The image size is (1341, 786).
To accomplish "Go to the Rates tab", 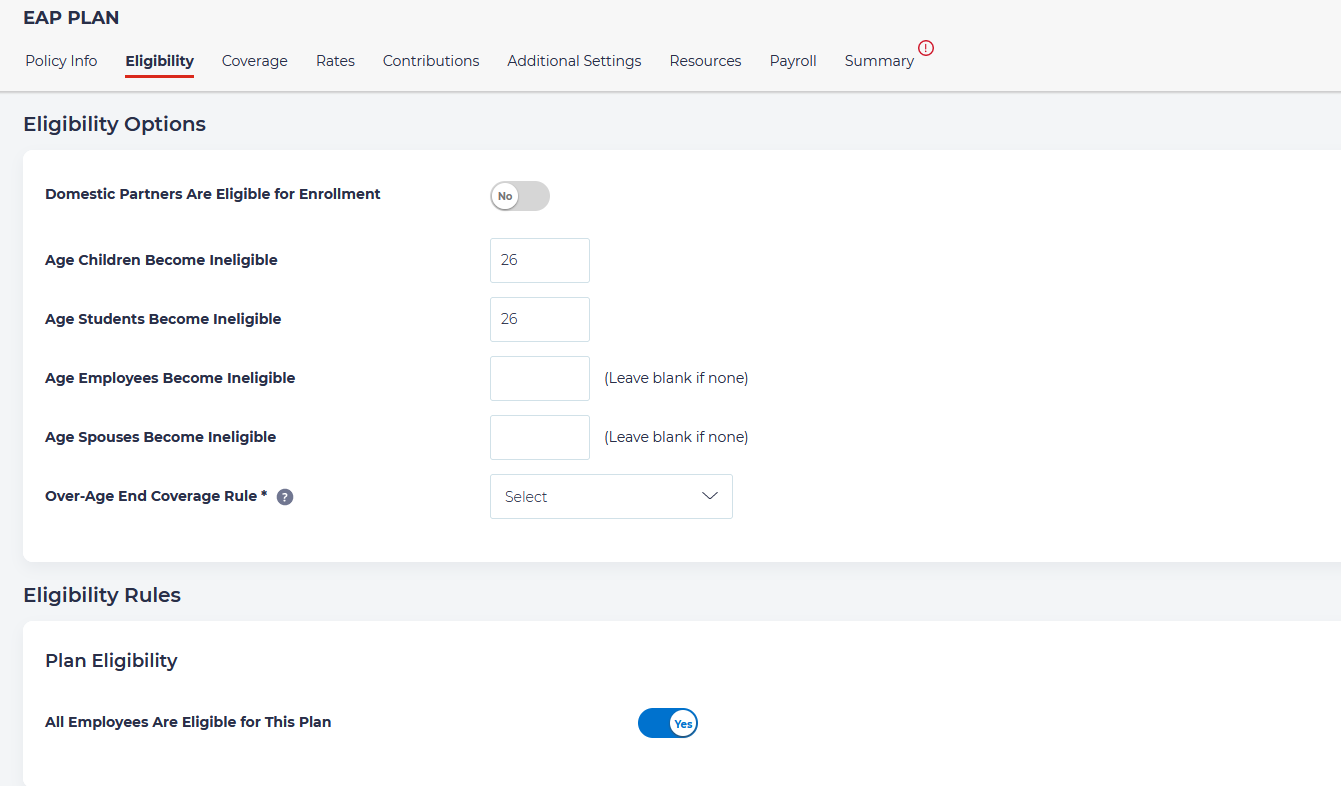I will tap(335, 61).
